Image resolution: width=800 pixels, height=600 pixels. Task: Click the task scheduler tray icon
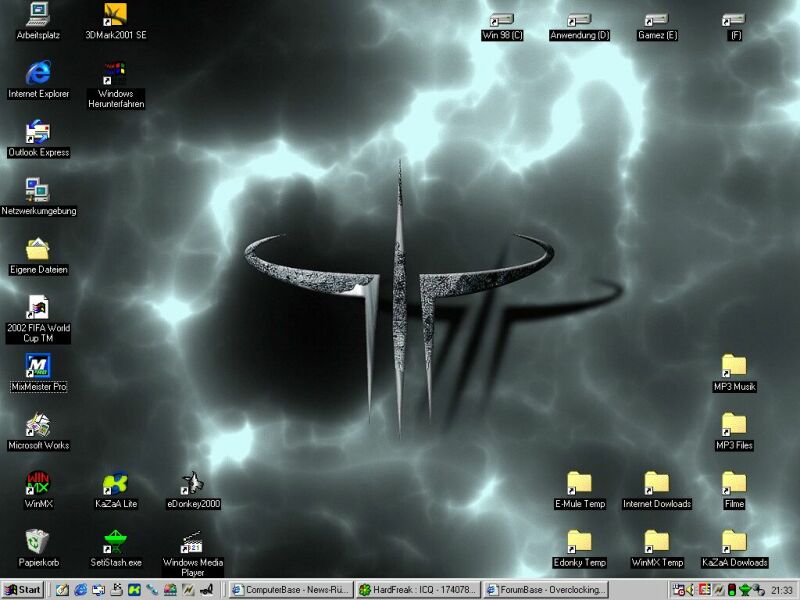click(x=679, y=590)
